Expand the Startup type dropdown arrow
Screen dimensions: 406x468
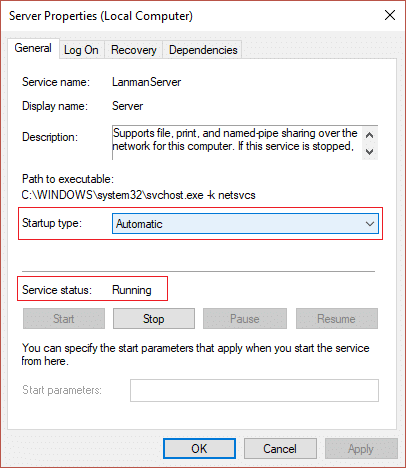369,224
